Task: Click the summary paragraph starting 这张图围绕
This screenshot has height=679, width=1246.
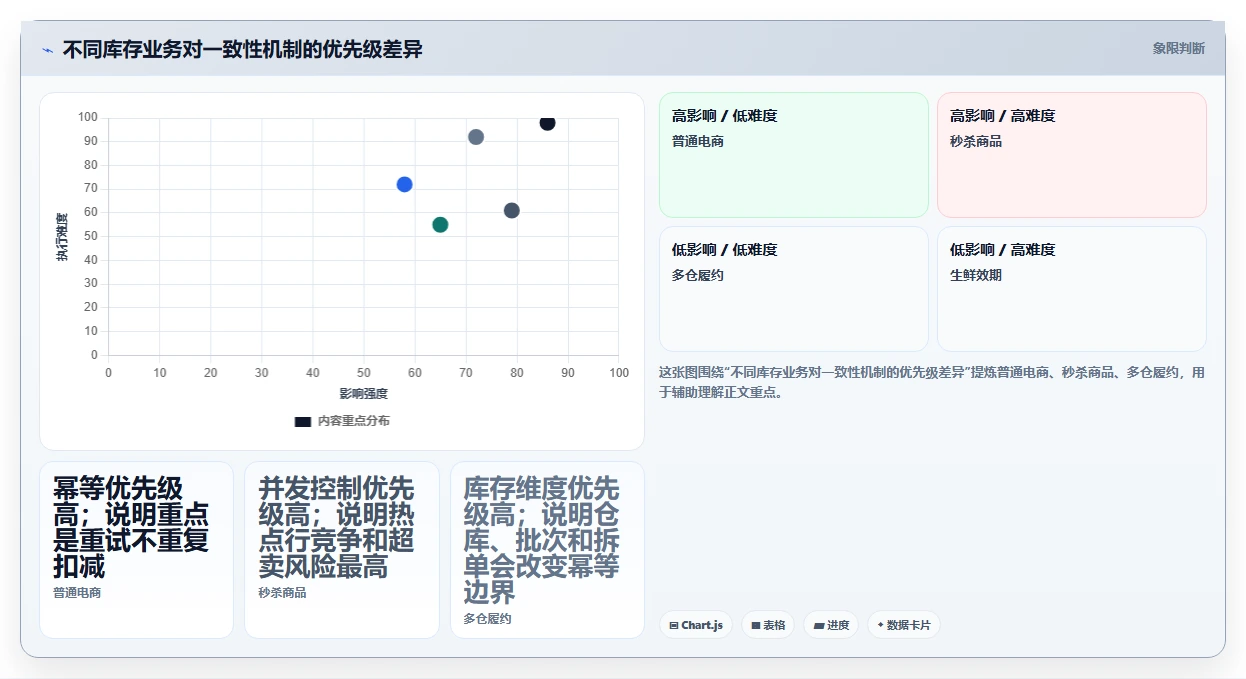Action: point(932,382)
